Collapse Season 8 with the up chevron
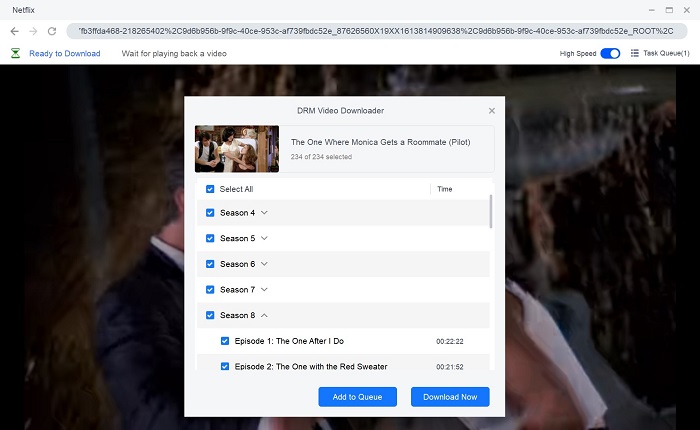 tap(264, 315)
